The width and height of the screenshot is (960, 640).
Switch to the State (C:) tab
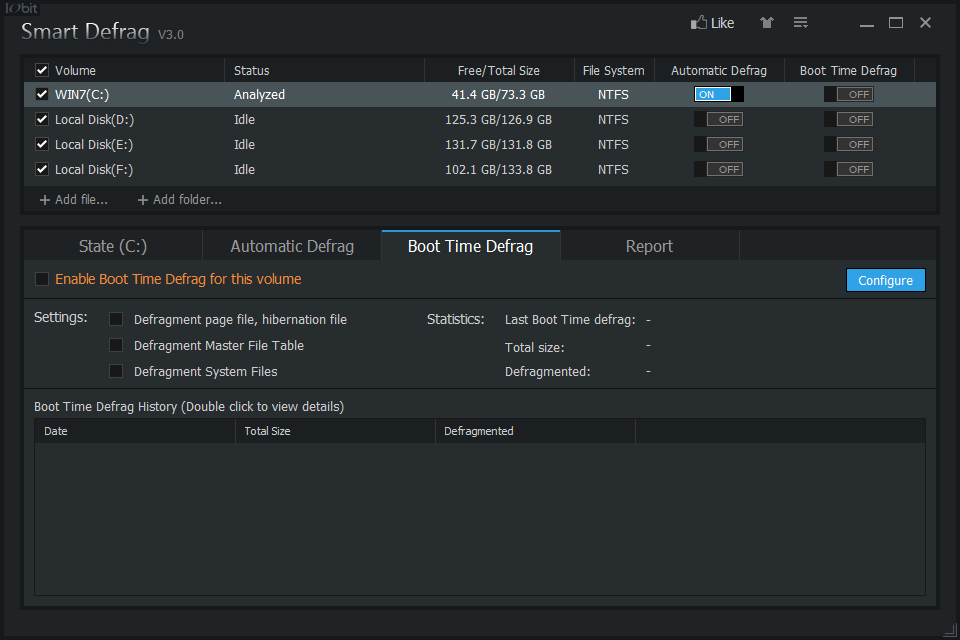click(x=113, y=246)
